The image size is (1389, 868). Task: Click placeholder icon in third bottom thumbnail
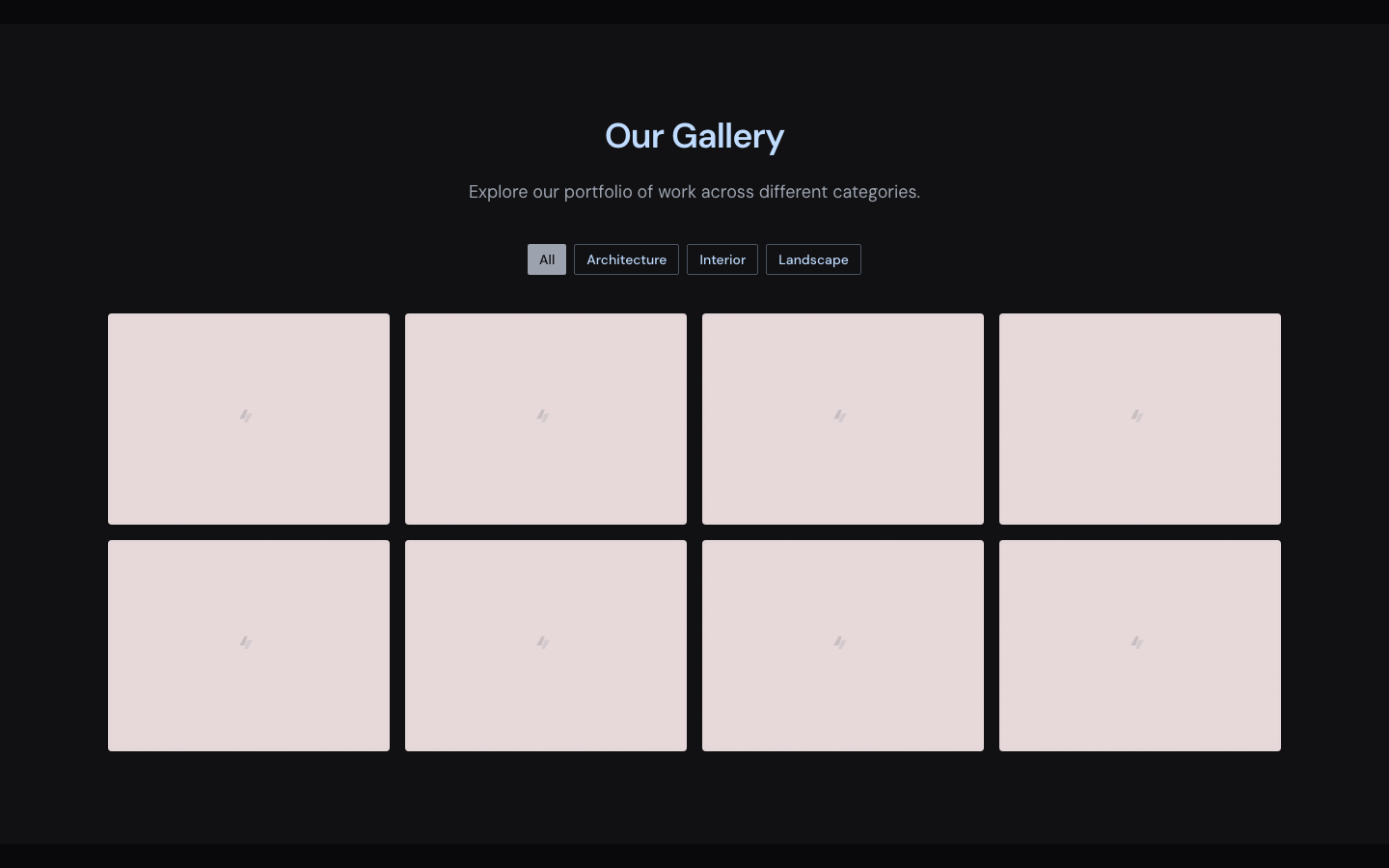pyautogui.click(x=841, y=642)
